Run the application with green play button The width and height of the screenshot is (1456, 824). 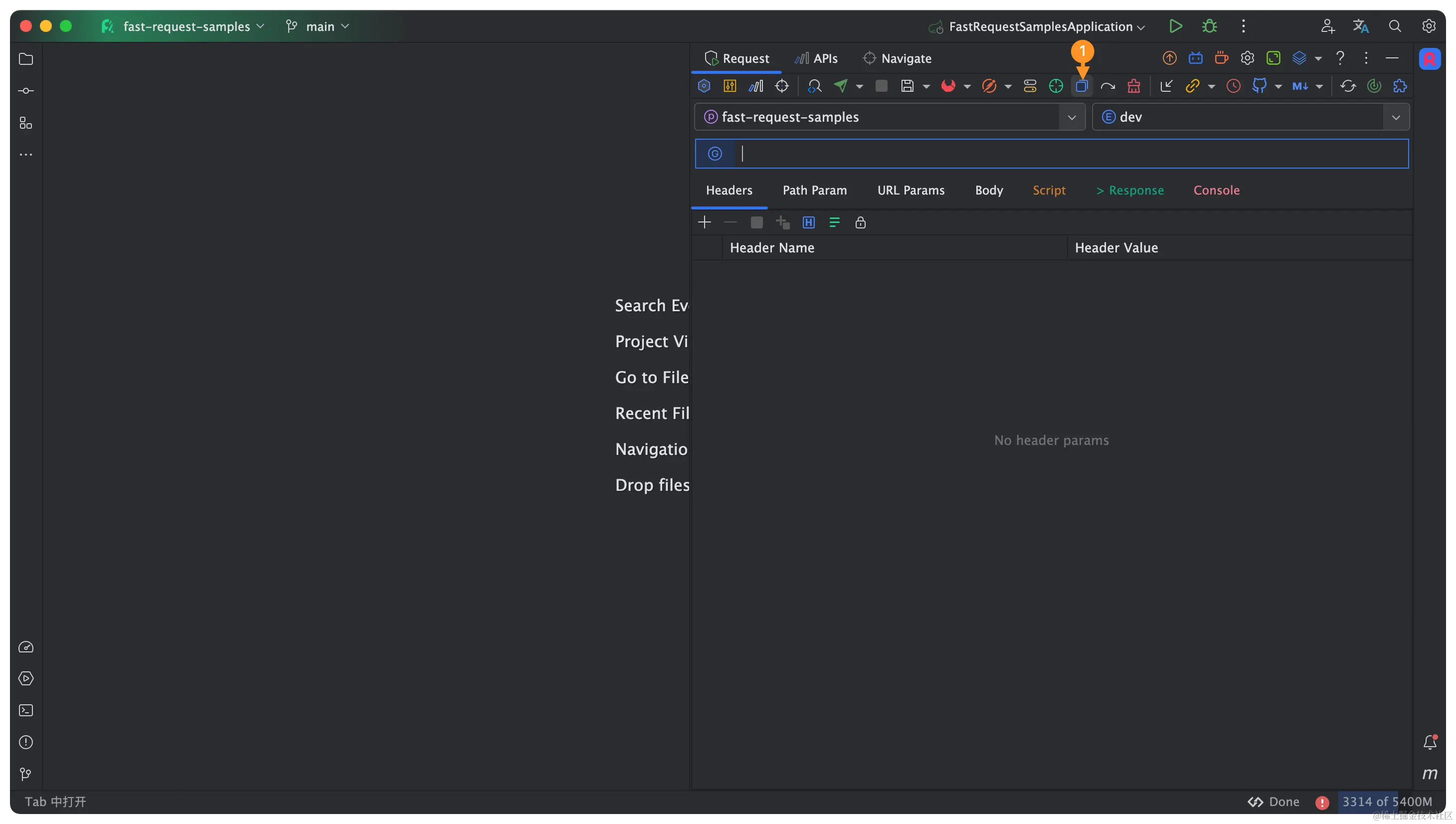[1175, 26]
